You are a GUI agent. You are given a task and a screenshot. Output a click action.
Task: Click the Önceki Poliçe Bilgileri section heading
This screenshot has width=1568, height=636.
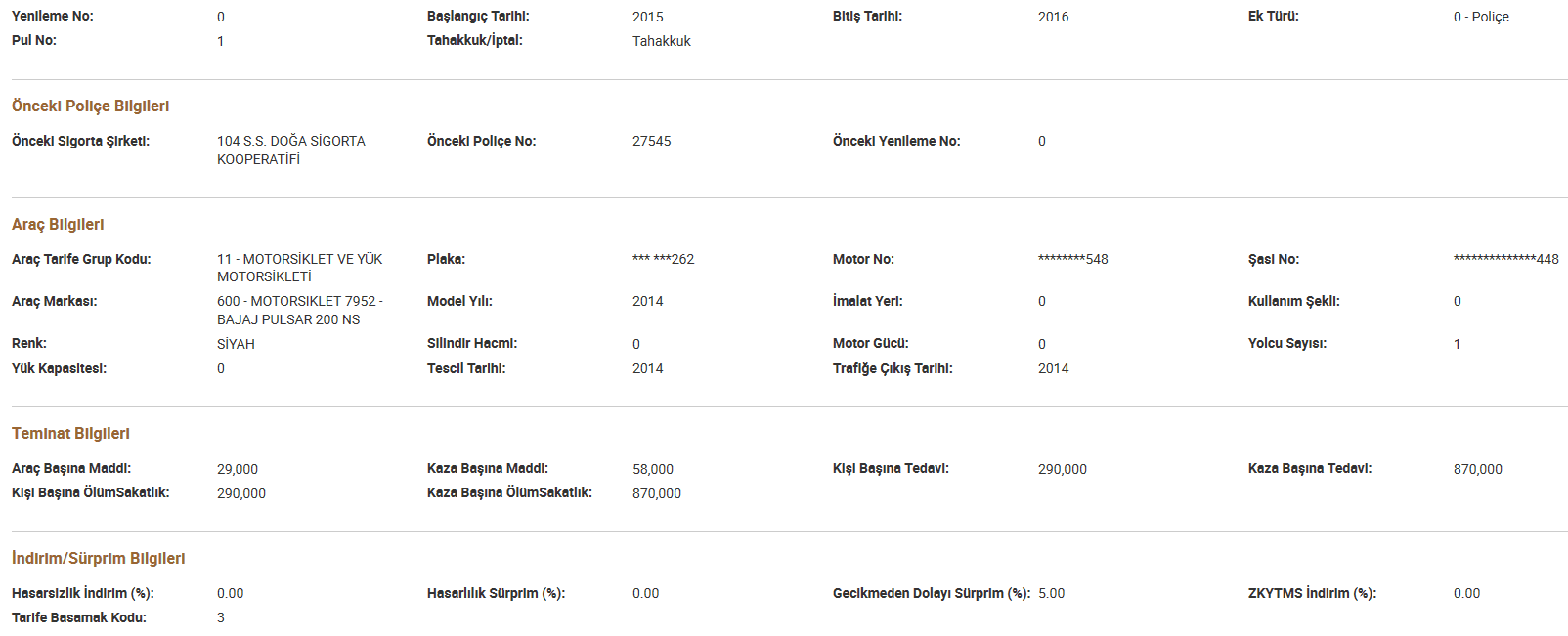pyautogui.click(x=90, y=106)
